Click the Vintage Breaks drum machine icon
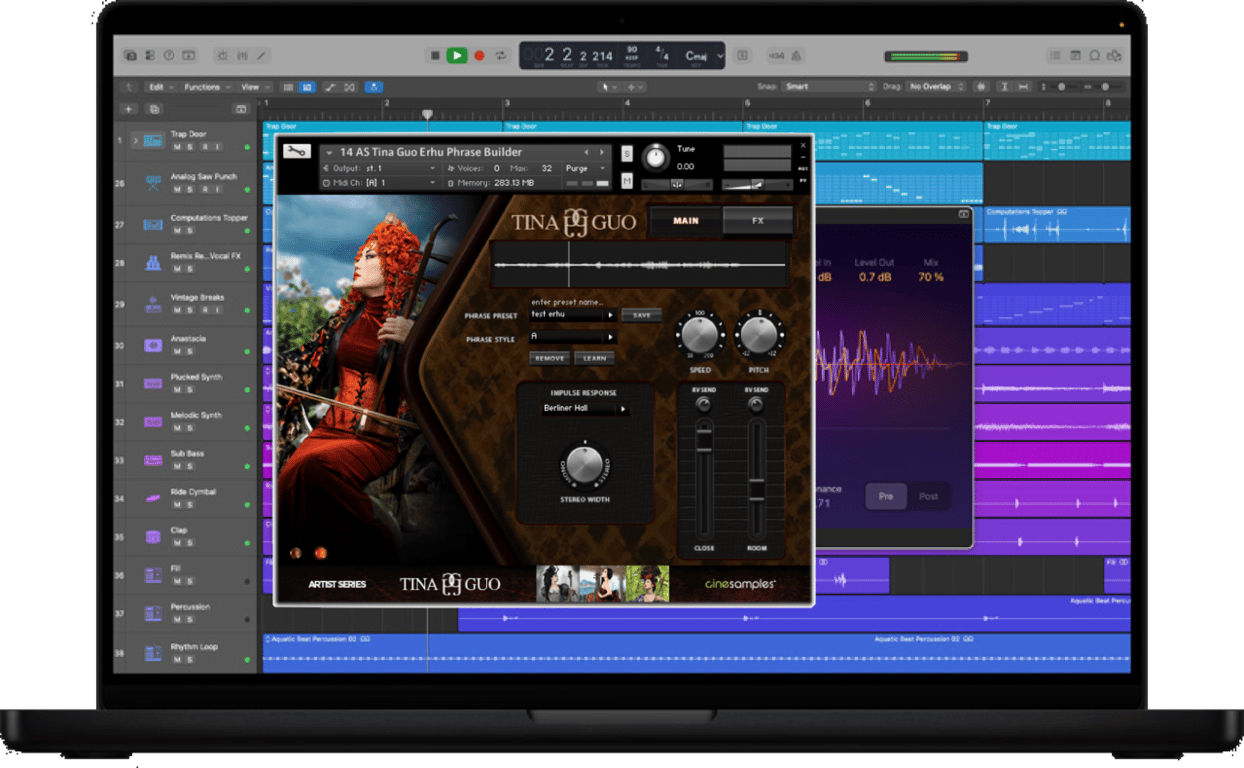The width and height of the screenshot is (1244, 768). (x=153, y=304)
